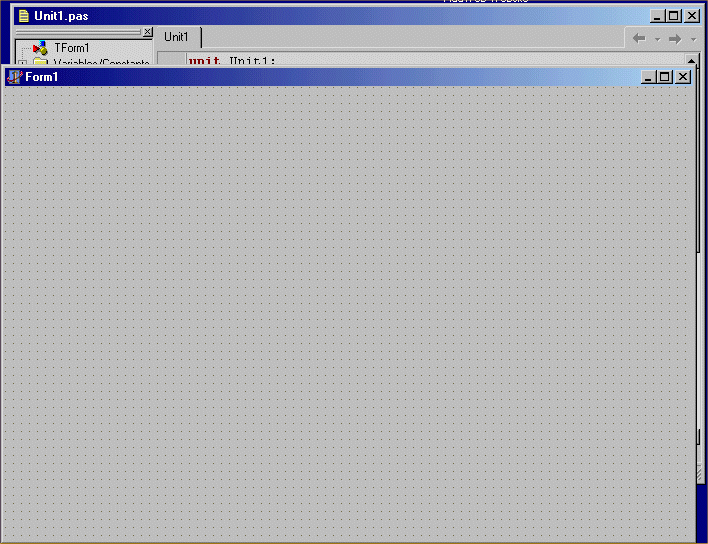Switch to the Unit1 editor tab
Viewport: 708px width, 544px height.
[x=177, y=37]
